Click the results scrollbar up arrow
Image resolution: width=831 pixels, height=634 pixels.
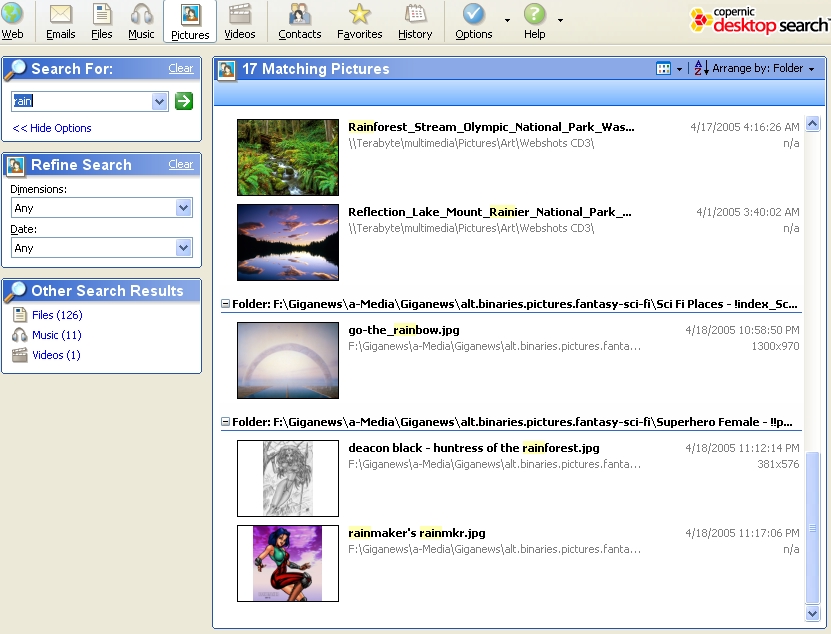click(812, 124)
